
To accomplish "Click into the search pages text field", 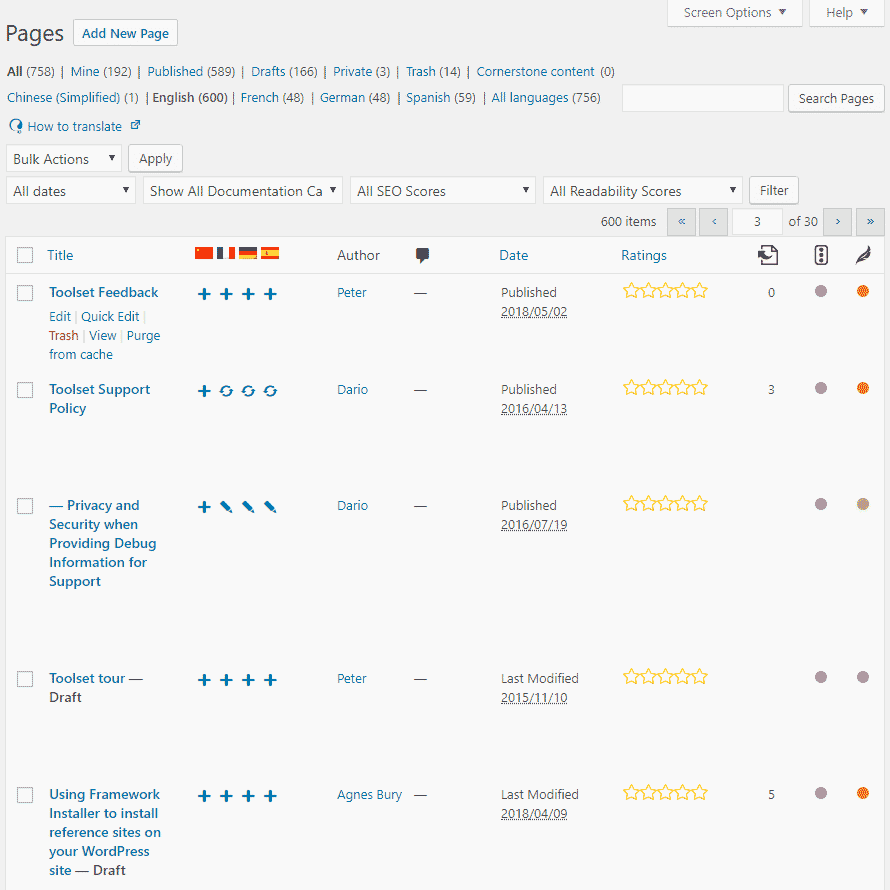I will point(702,98).
